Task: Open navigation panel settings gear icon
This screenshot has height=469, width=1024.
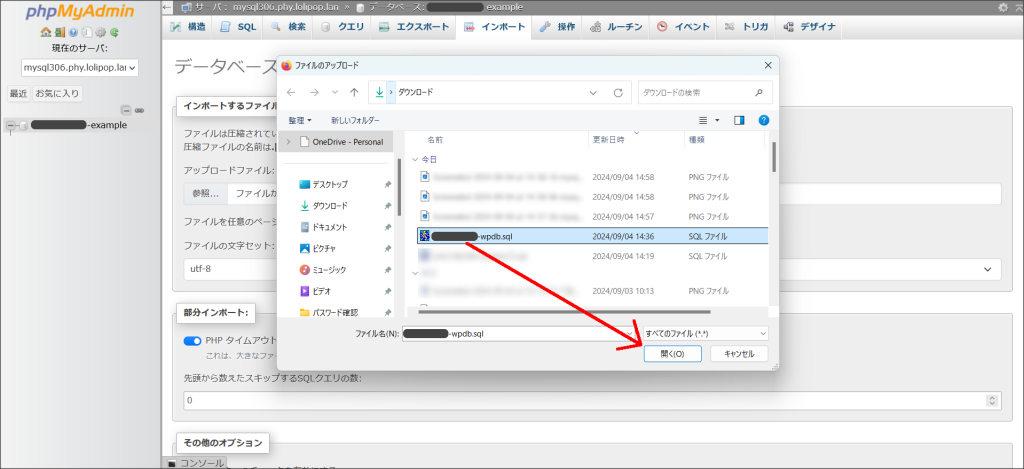Action: coord(101,31)
